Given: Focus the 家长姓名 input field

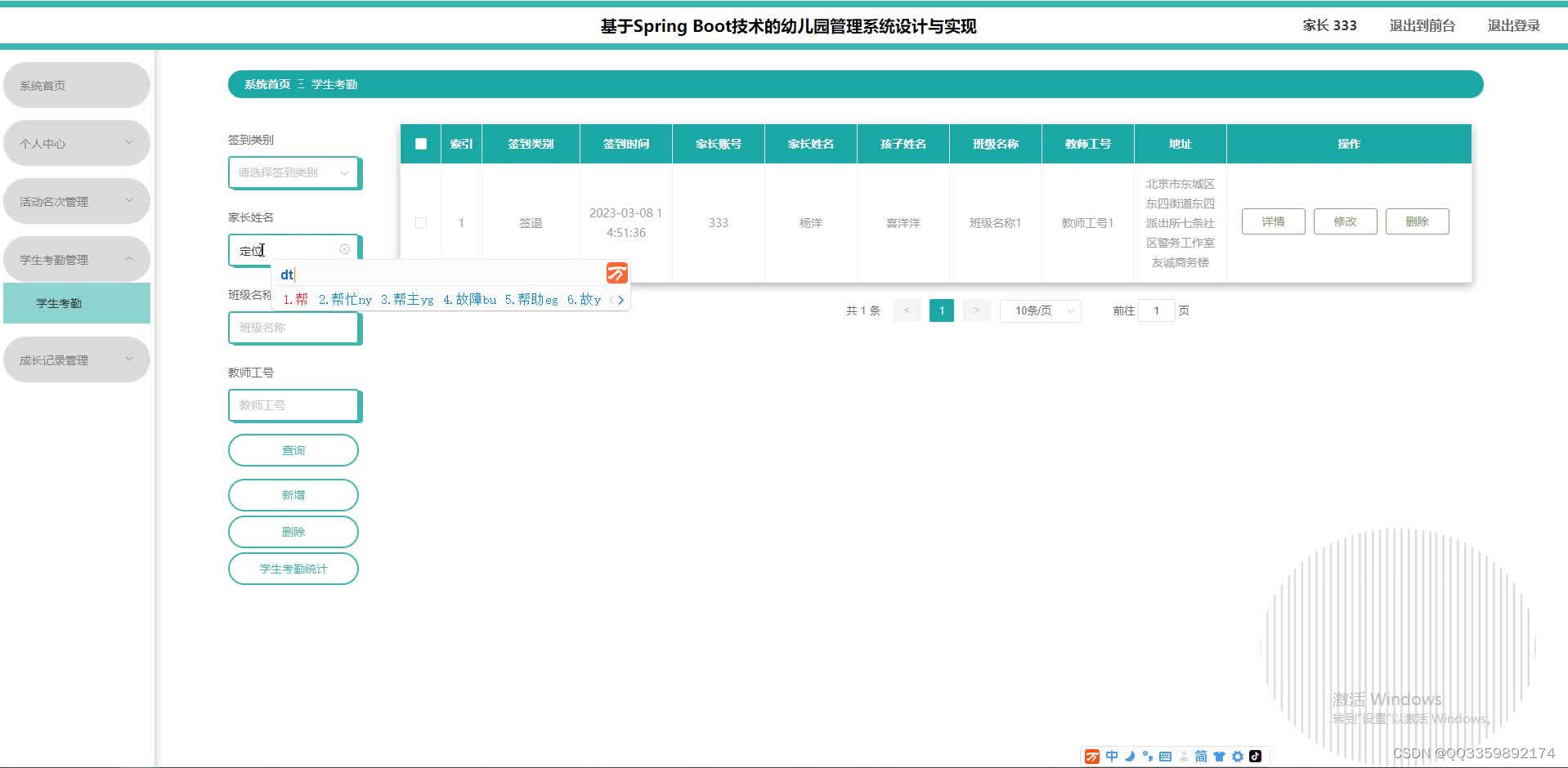Looking at the screenshot, I should click(293, 250).
